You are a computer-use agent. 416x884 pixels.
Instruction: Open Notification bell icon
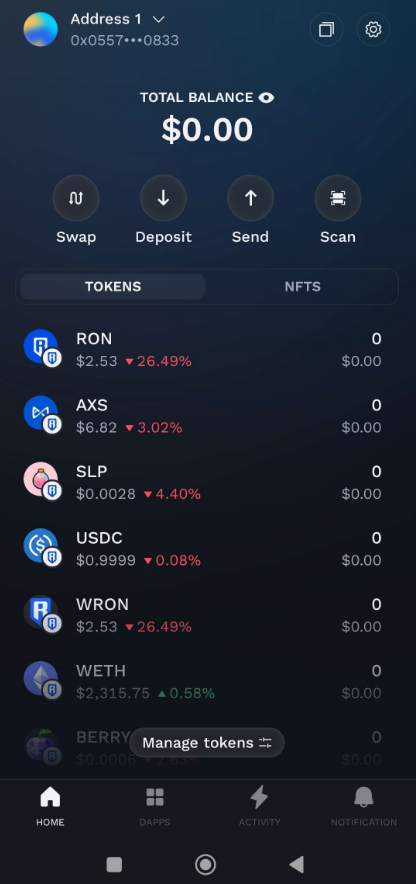364,806
